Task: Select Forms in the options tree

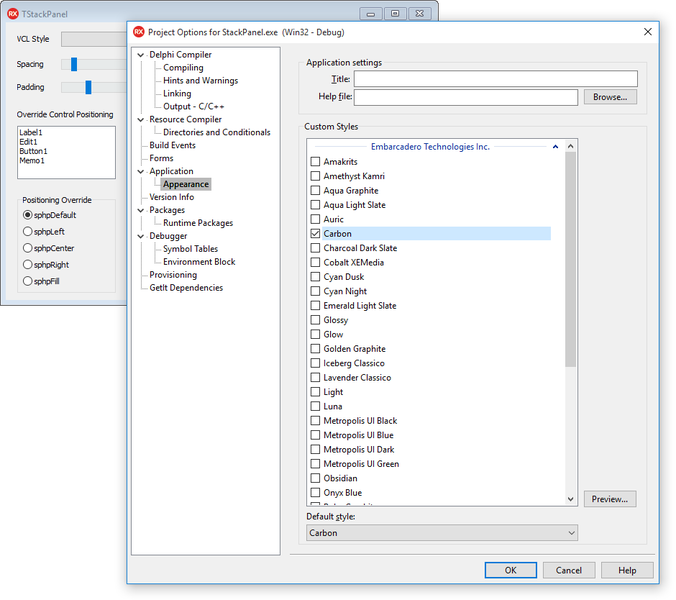Action: click(x=161, y=158)
